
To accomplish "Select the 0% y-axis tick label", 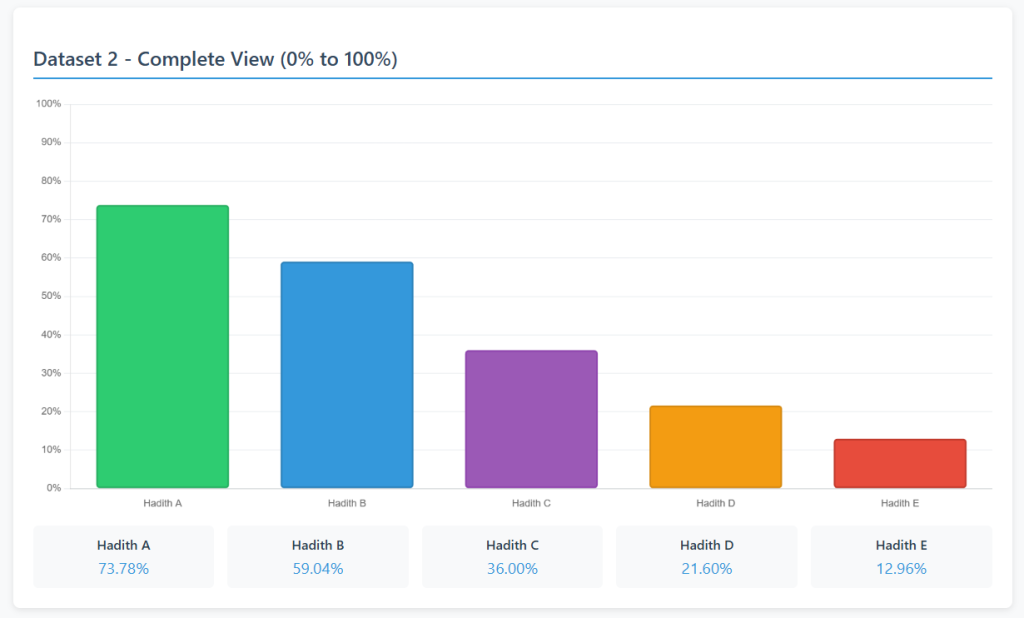I will (53, 488).
